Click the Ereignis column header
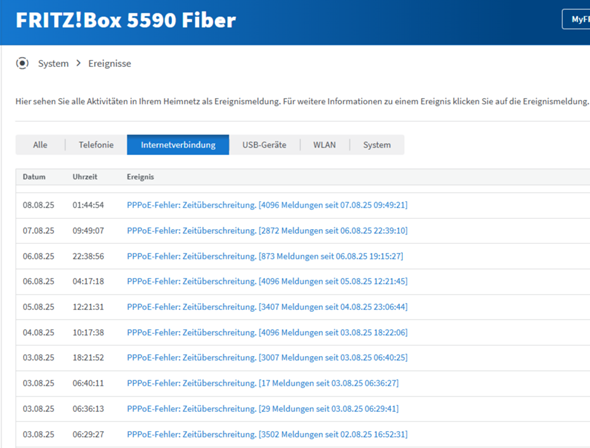 coord(140,177)
